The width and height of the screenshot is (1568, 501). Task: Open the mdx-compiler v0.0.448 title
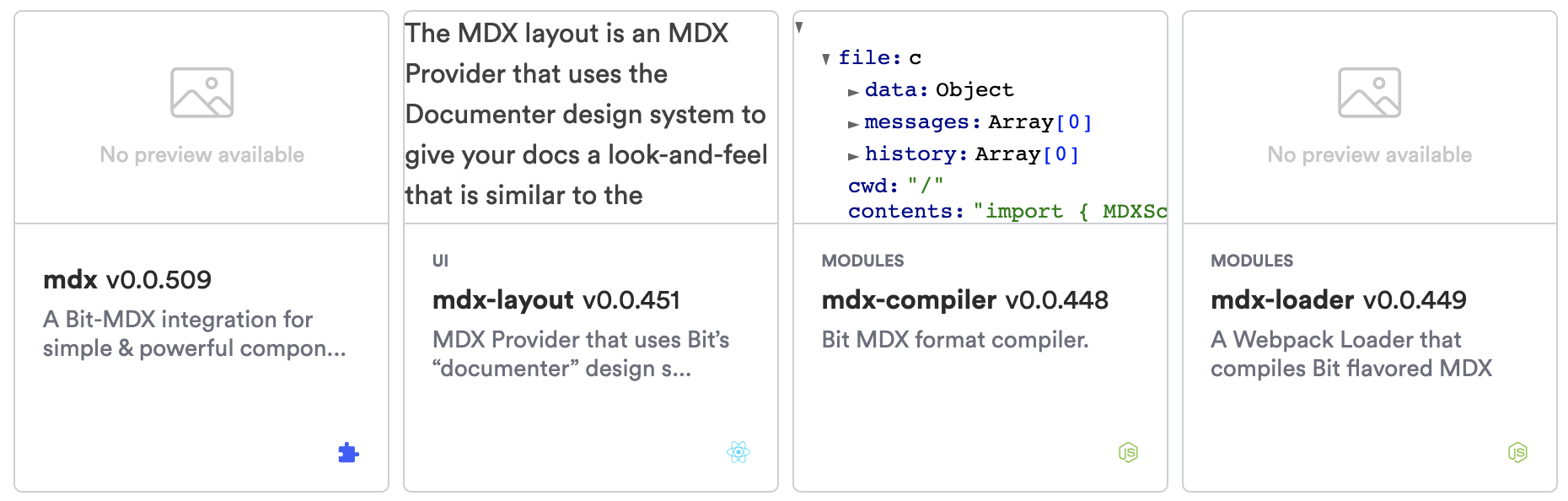(964, 299)
